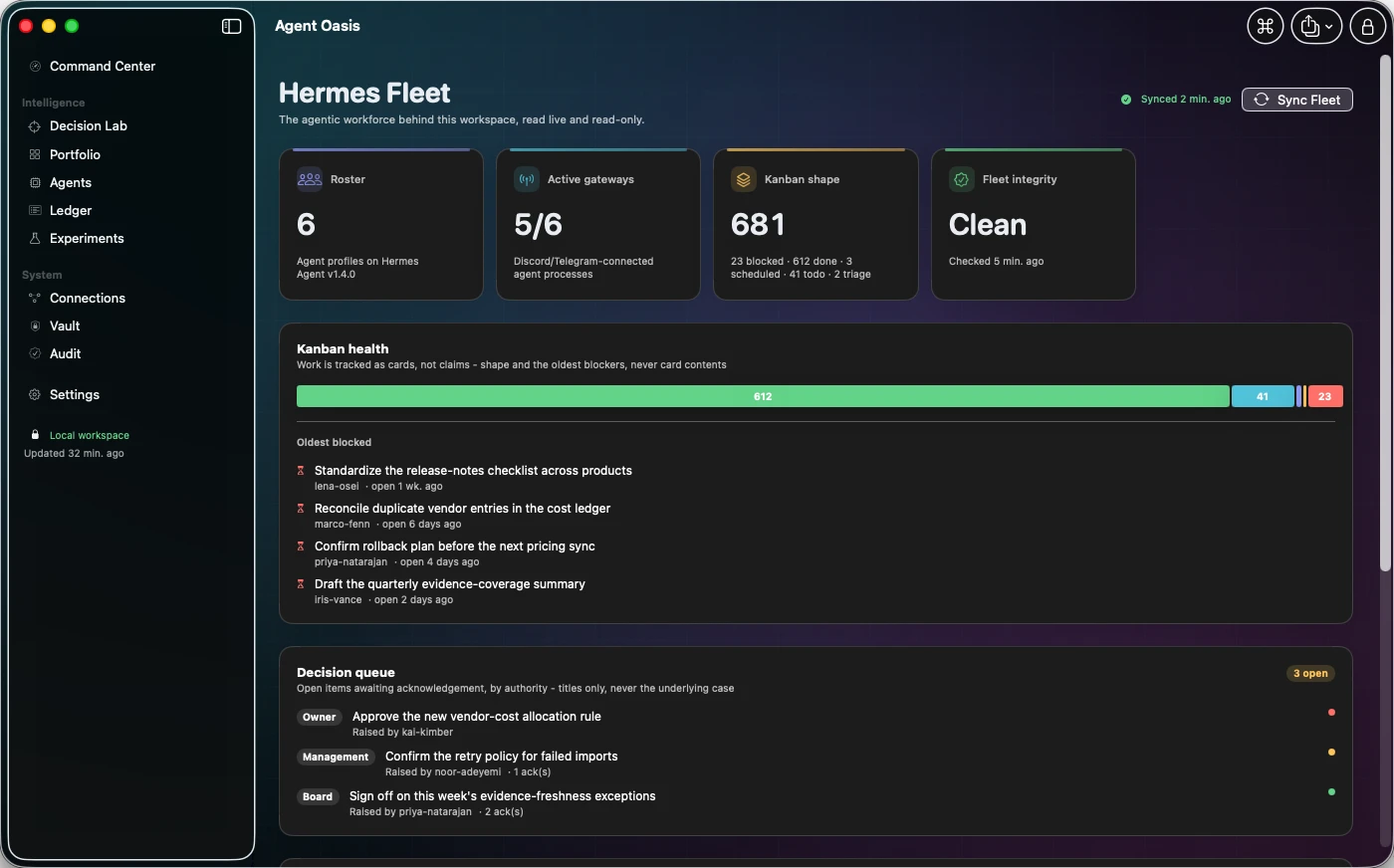This screenshot has width=1394, height=868.
Task: Toggle the sidebar panel icon
Action: click(231, 26)
